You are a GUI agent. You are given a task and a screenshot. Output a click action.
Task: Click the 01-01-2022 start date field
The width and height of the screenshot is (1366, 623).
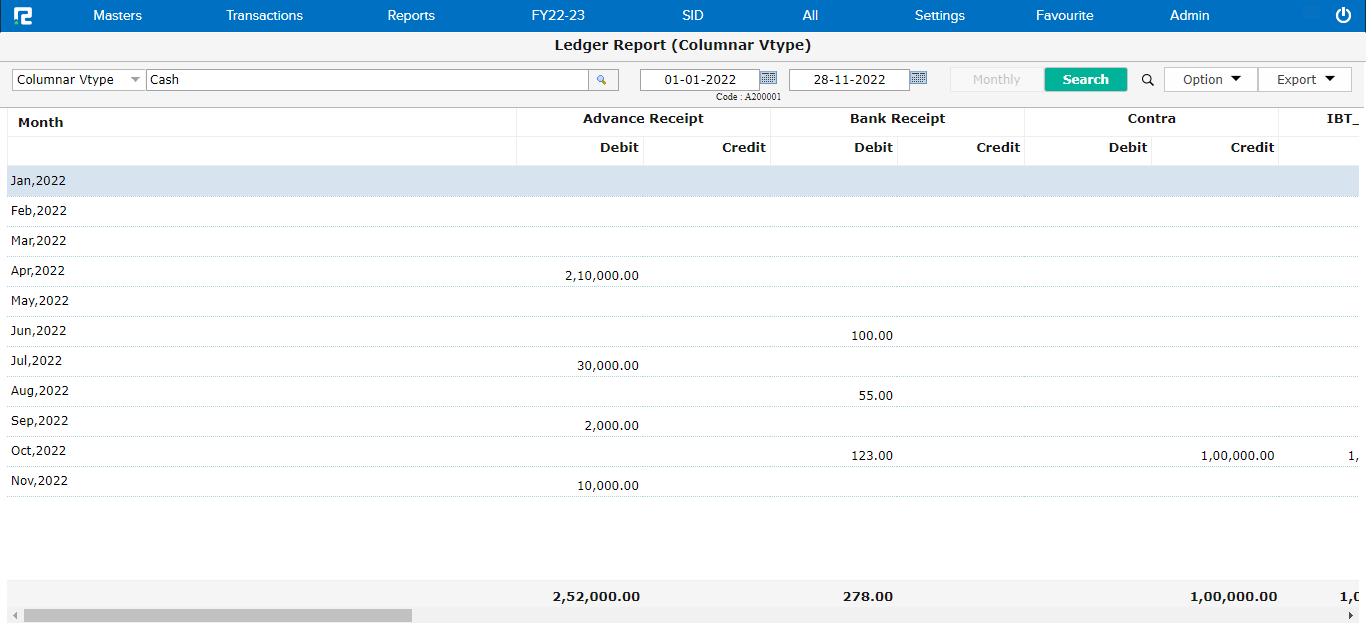pos(699,80)
